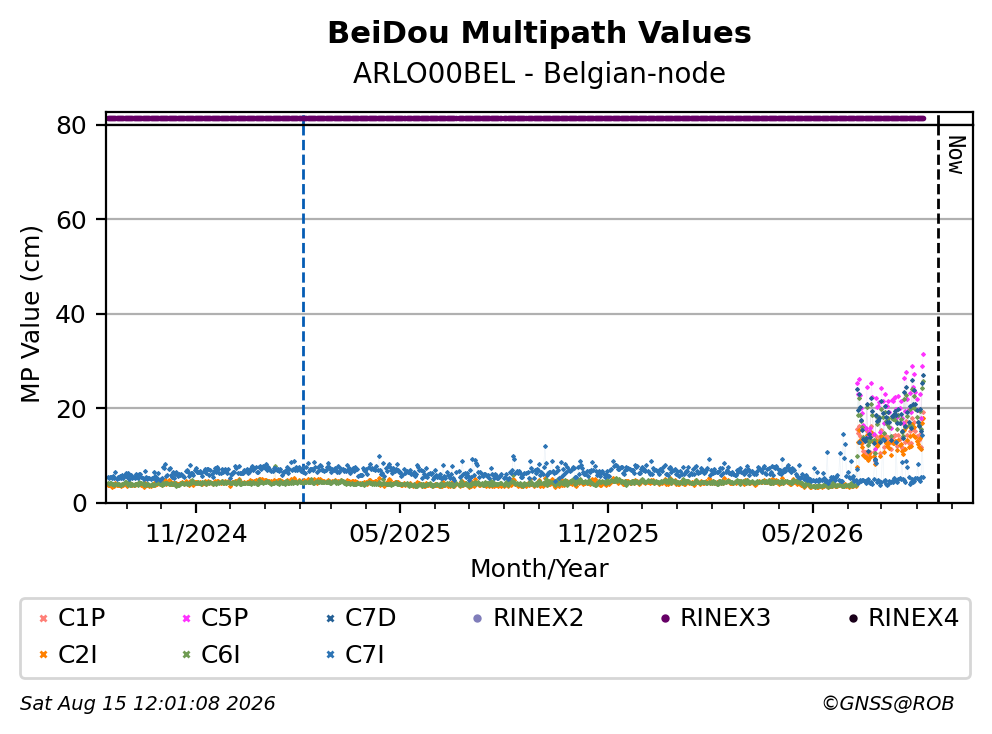
Task: Click the y-axis value 80
Action: [71, 125]
